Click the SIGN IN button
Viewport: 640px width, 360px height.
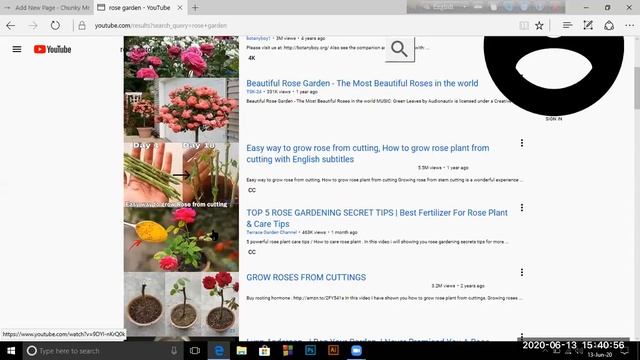[x=553, y=119]
